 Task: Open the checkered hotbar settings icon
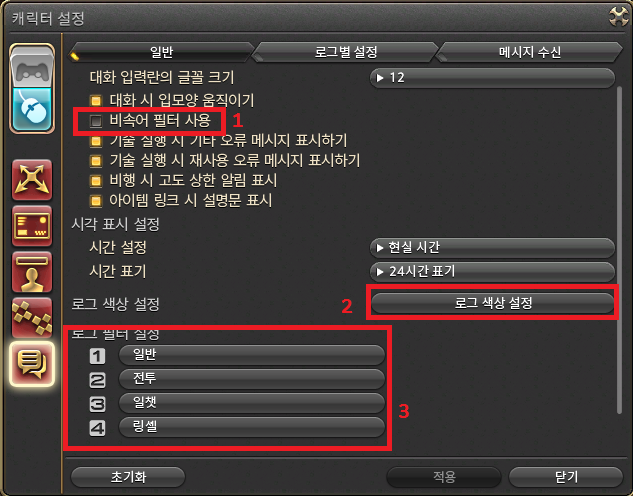pyautogui.click(x=32, y=318)
